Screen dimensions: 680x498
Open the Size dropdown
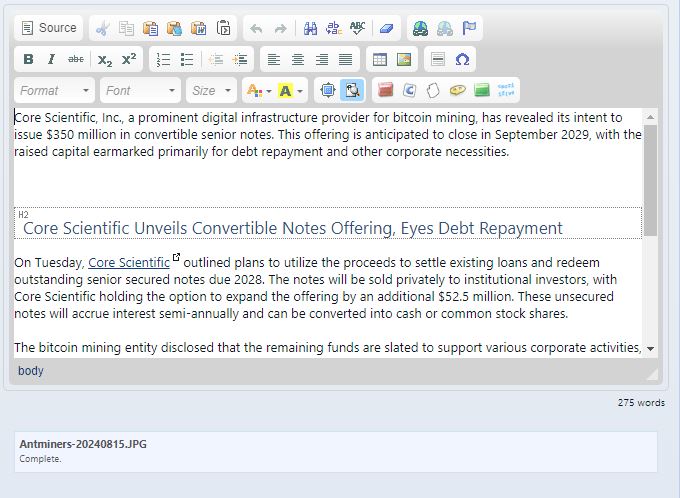(x=211, y=90)
